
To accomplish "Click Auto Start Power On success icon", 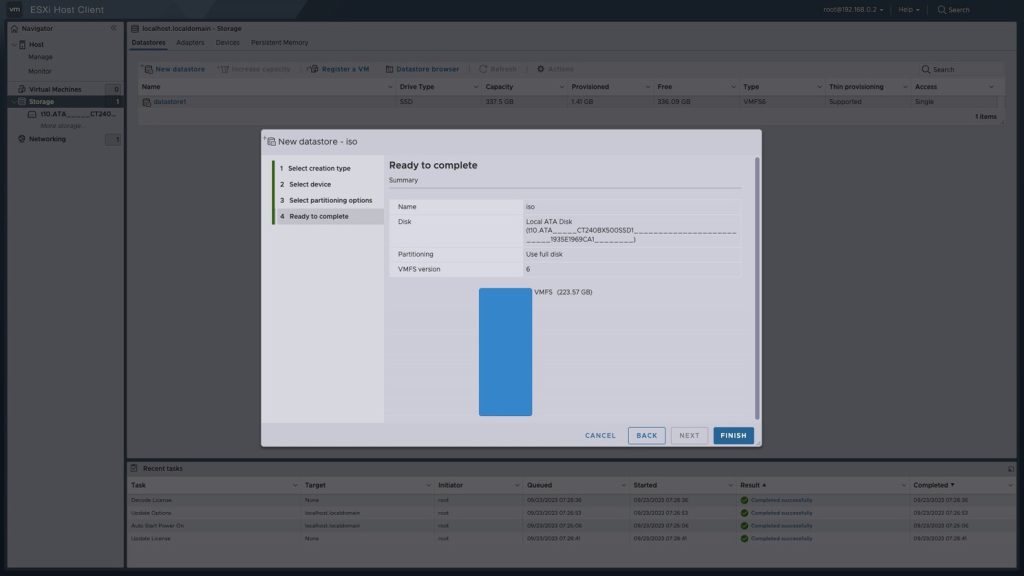I will (x=744, y=526).
